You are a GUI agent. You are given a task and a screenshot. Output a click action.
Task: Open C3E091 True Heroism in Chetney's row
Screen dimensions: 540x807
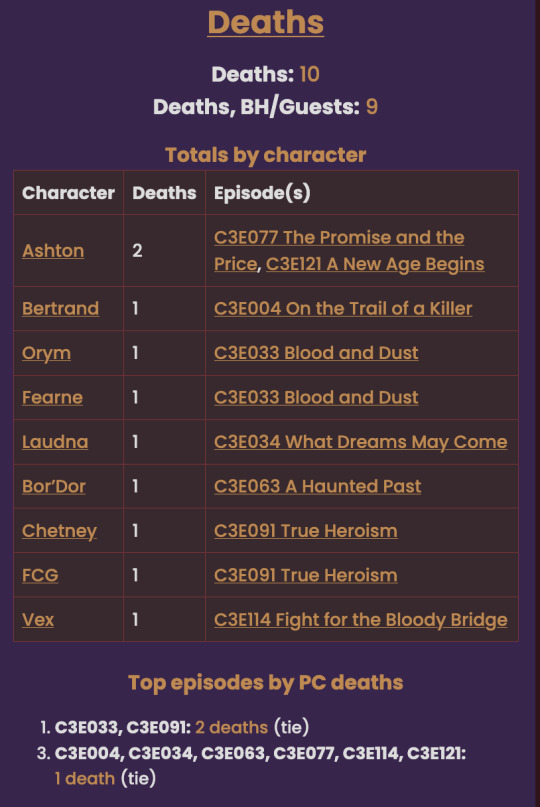(306, 531)
